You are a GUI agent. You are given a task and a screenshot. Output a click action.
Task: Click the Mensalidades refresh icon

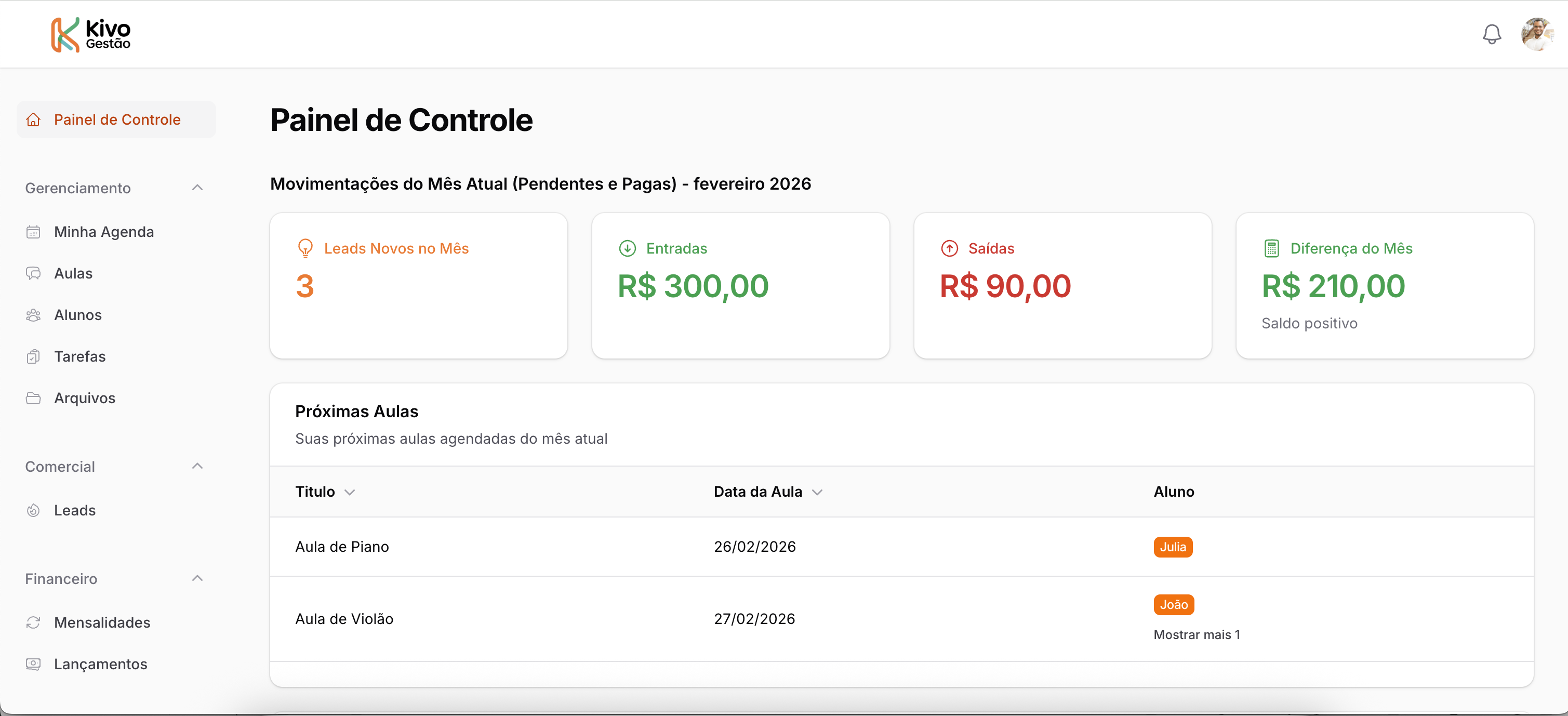point(33,622)
